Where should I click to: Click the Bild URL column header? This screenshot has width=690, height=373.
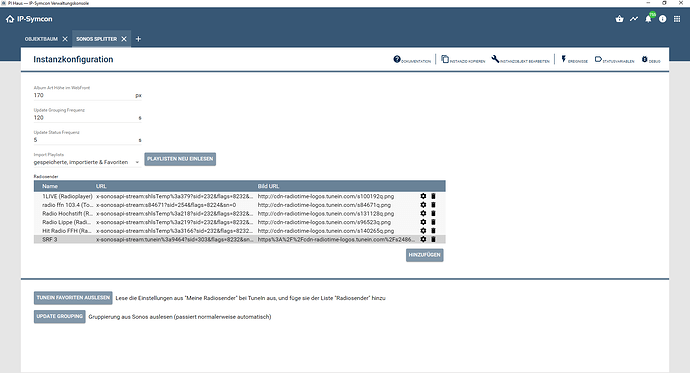tap(268, 186)
